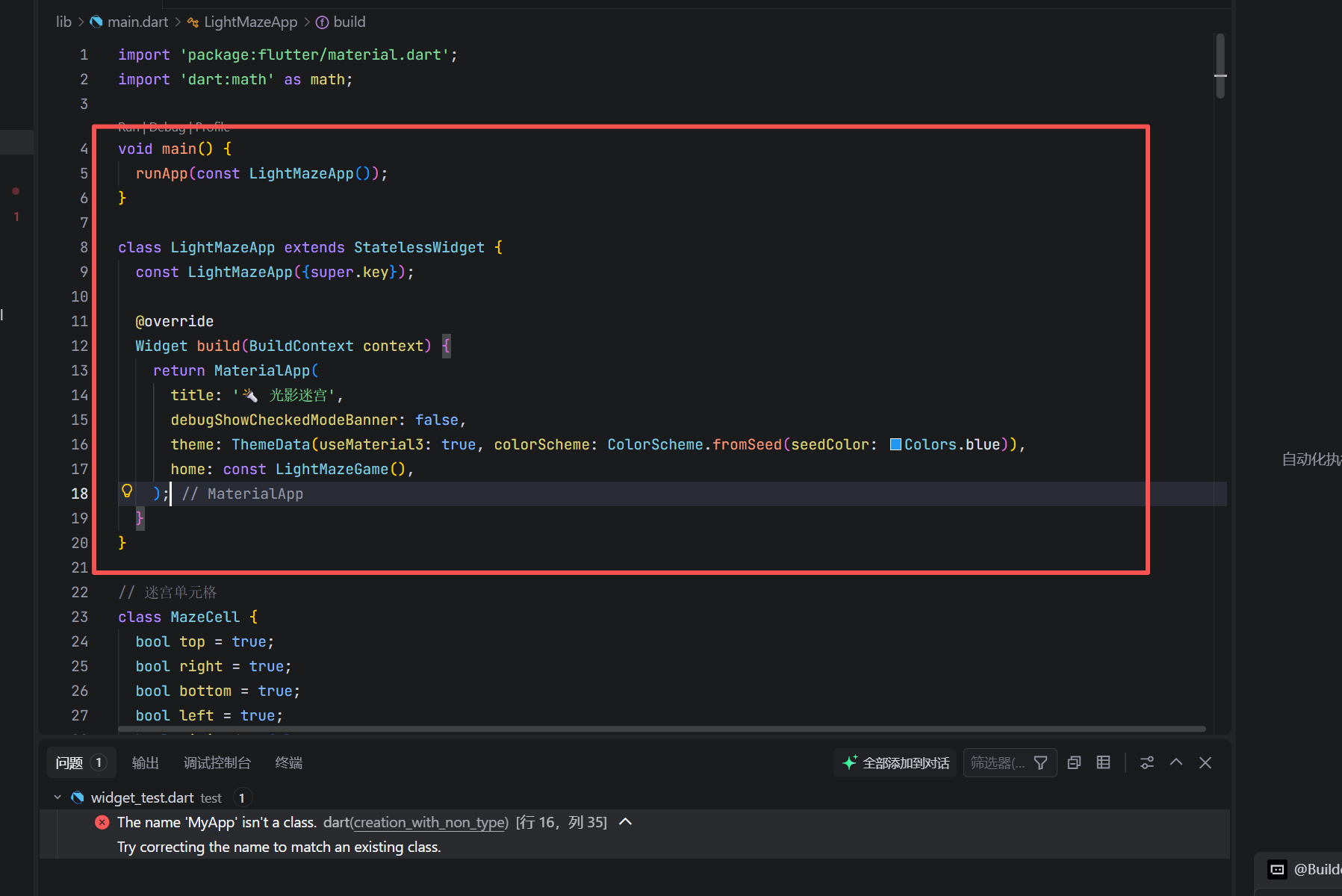Click line number 12 in the gutter
This screenshot has height=896, width=1342.
79,346
